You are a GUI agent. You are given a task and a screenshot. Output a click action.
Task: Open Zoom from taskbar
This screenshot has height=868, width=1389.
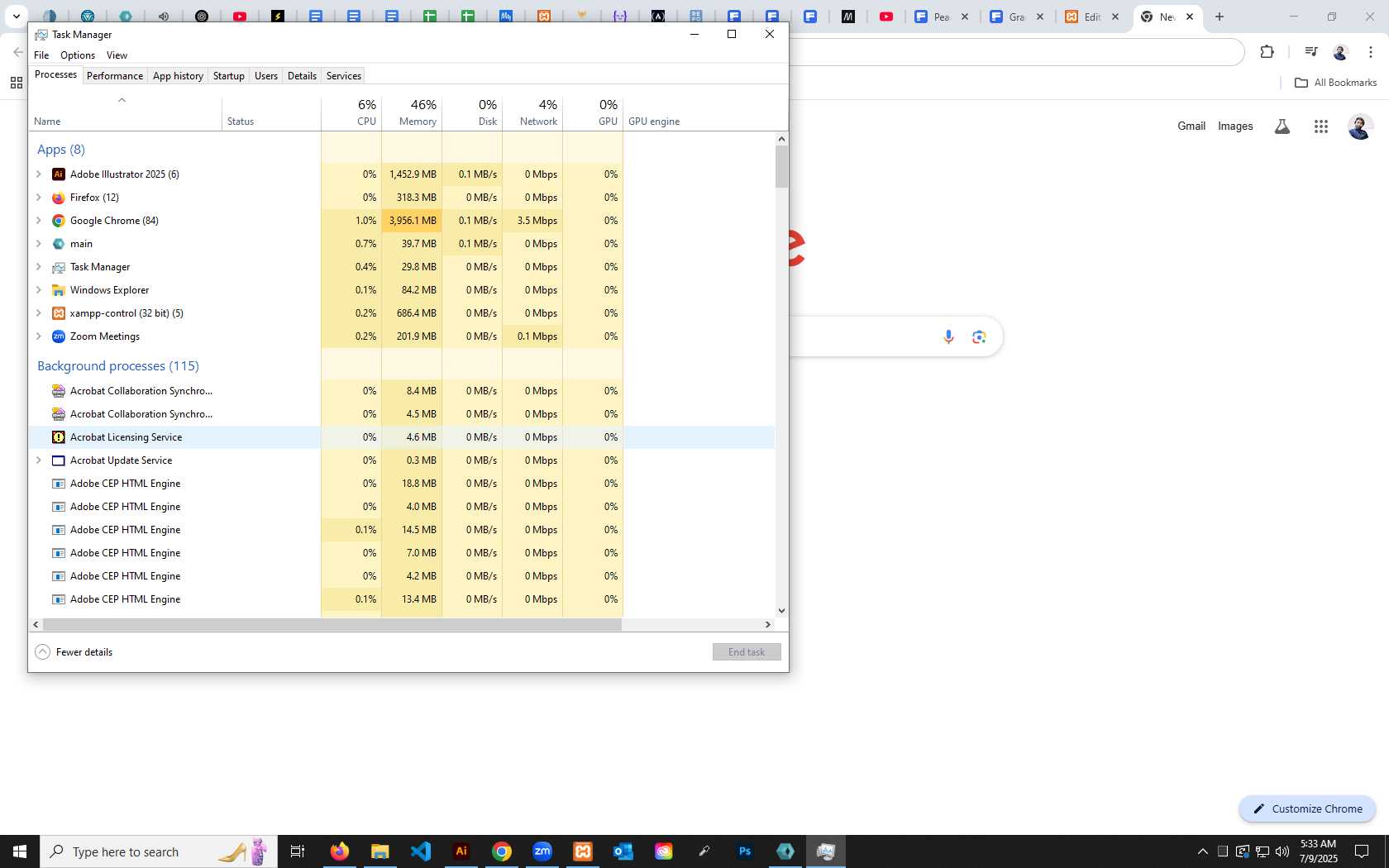click(x=542, y=851)
